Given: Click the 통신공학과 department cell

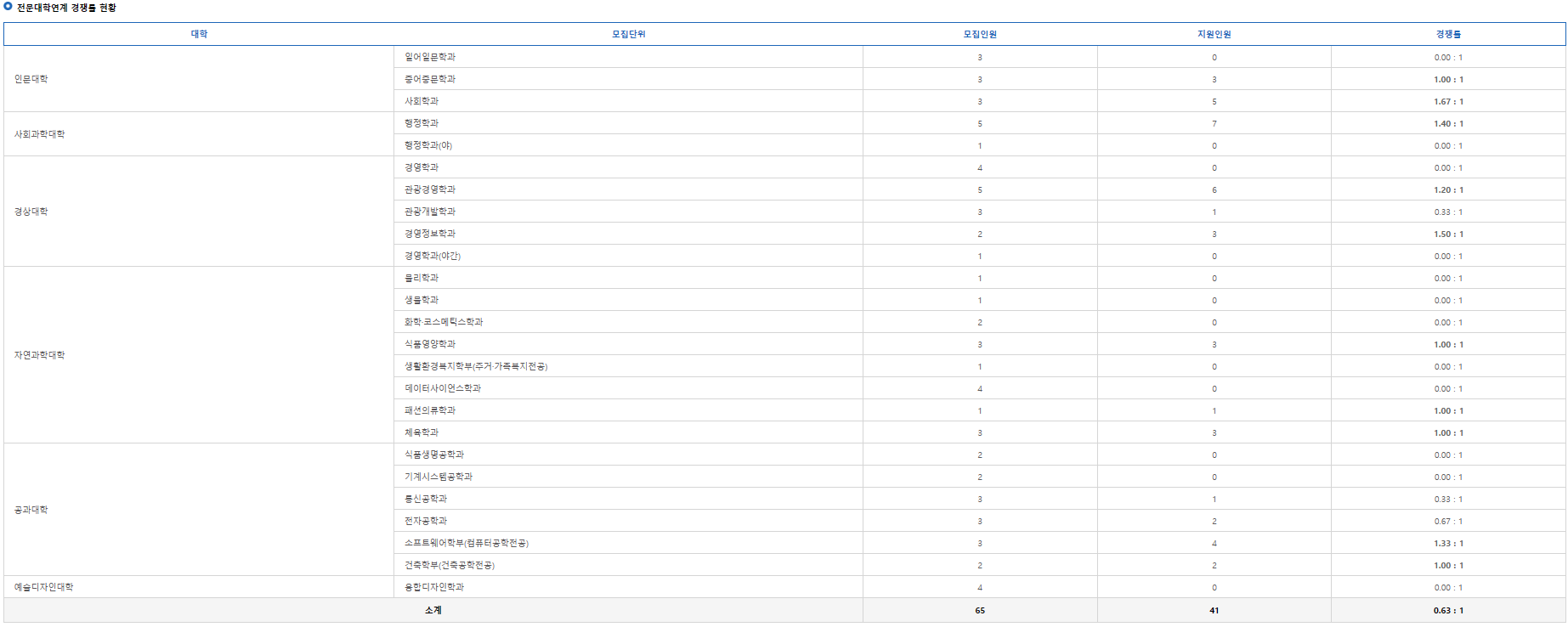Looking at the screenshot, I should [x=629, y=499].
